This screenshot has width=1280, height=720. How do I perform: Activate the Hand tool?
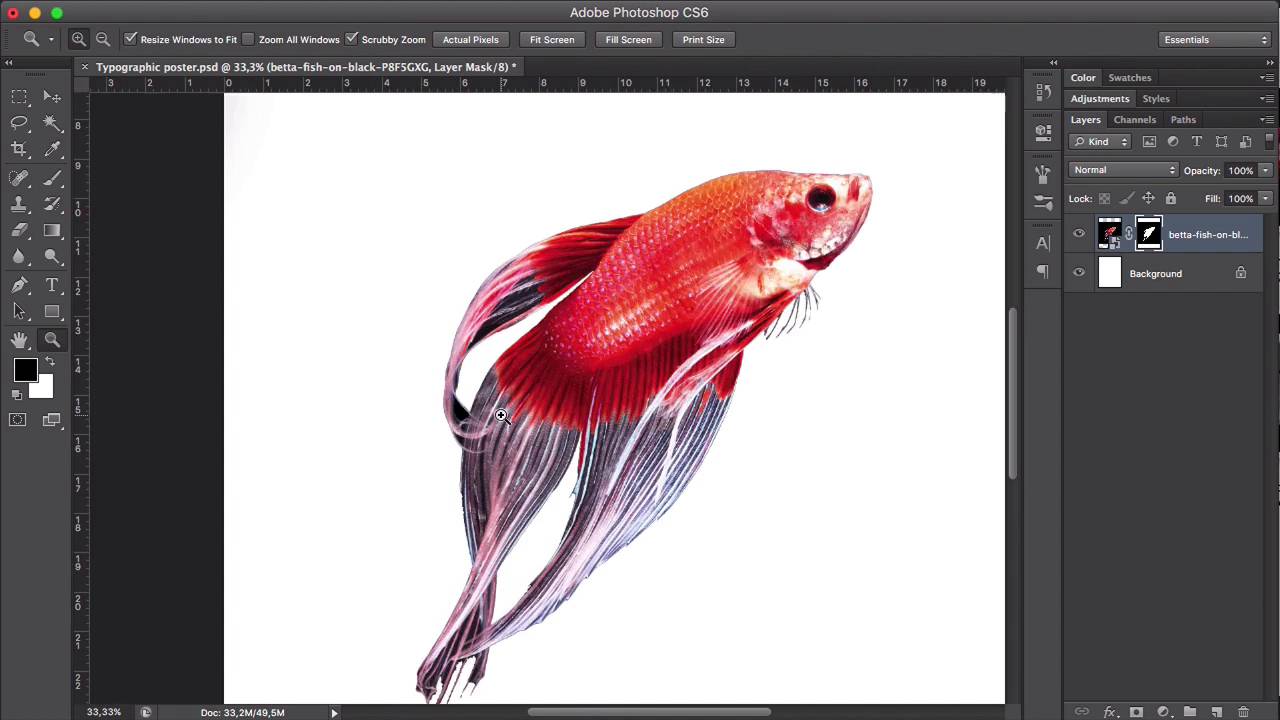point(19,340)
